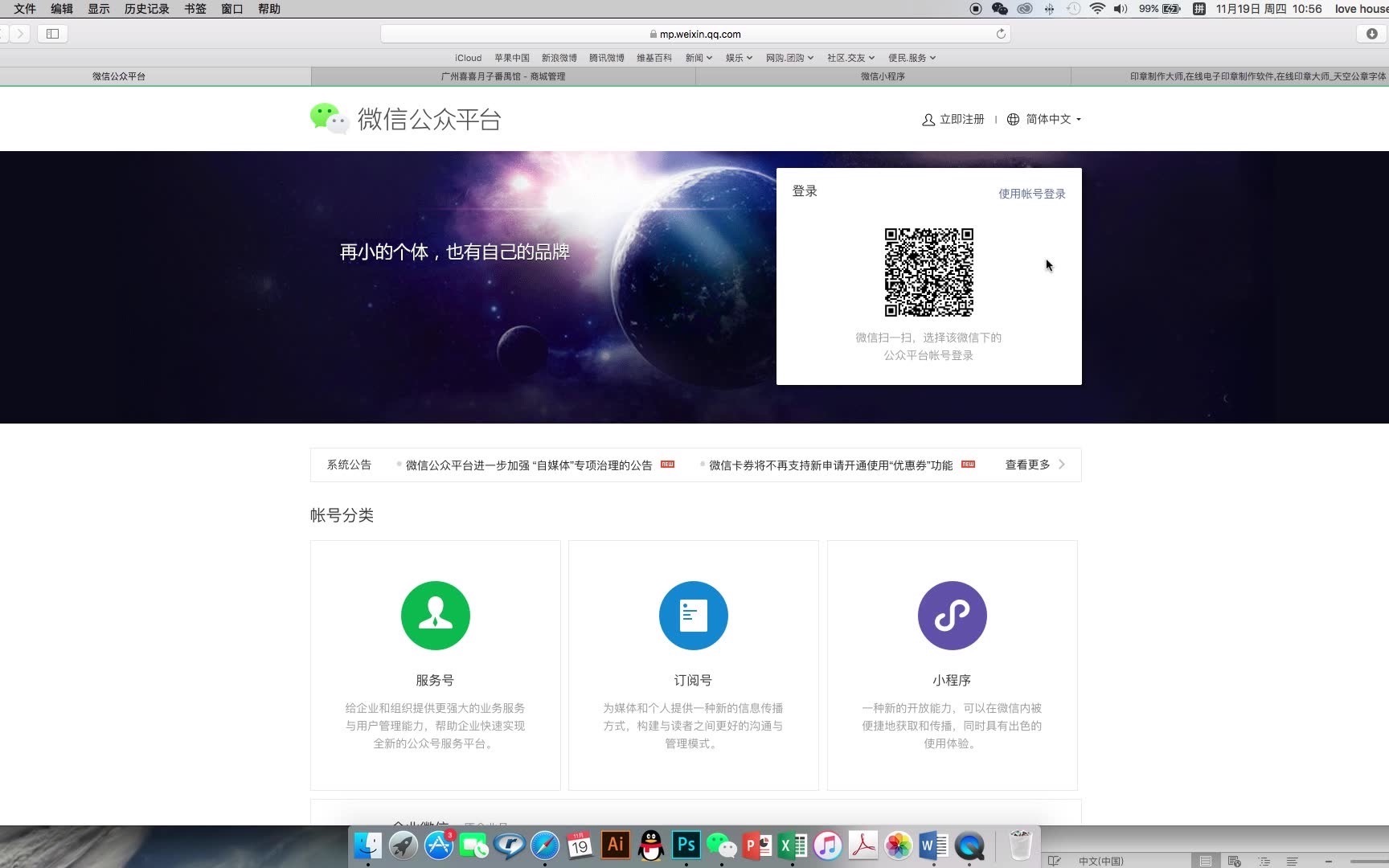
Task: Open Adobe Acrobat in the Dock
Action: click(863, 845)
